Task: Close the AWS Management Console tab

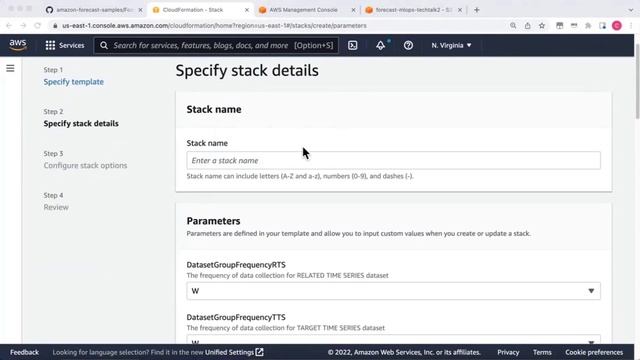Action: pyautogui.click(x=353, y=10)
